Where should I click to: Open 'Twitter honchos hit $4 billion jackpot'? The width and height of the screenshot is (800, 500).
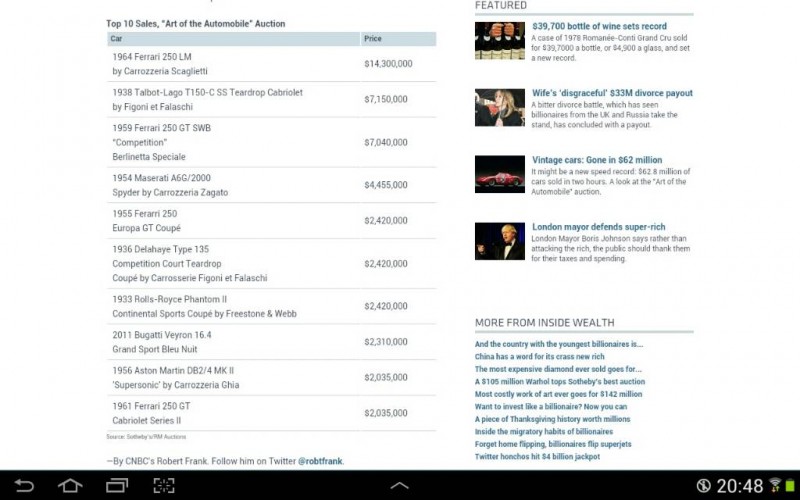tap(537, 456)
